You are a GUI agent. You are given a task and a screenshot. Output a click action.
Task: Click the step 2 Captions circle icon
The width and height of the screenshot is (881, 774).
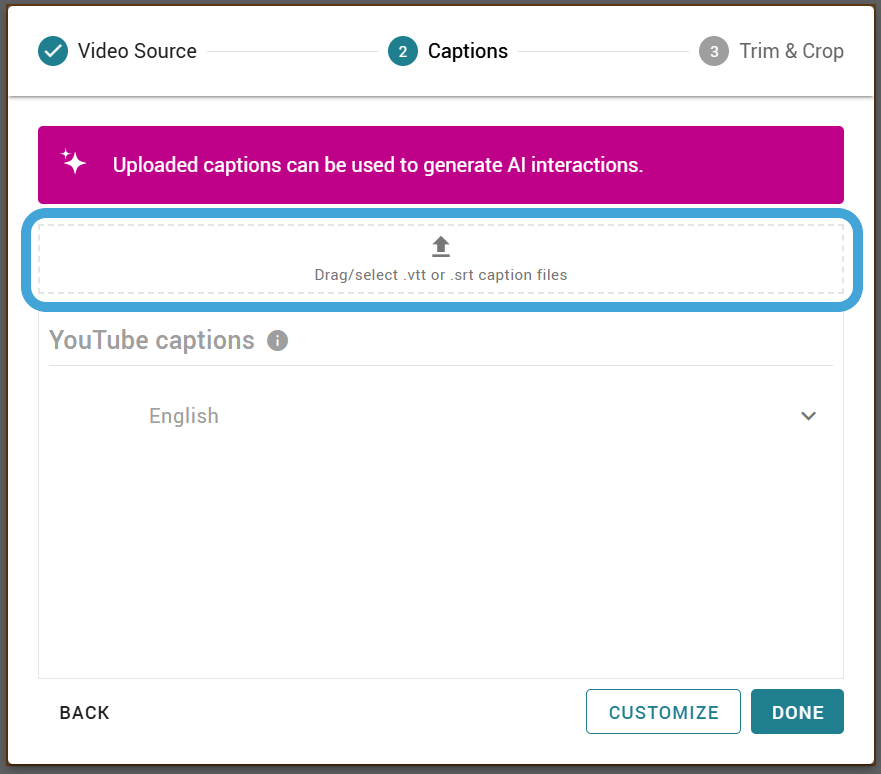pyautogui.click(x=403, y=51)
